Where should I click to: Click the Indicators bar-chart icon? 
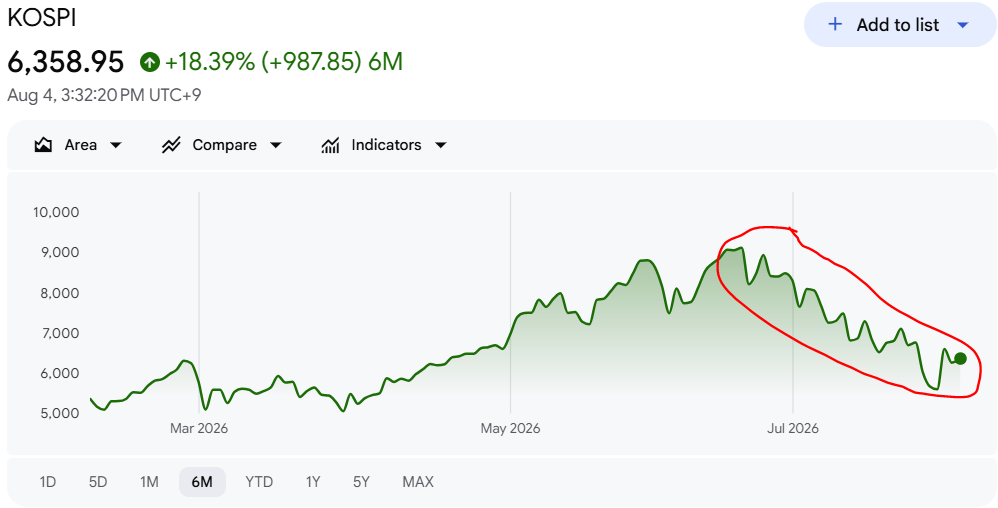pyautogui.click(x=330, y=145)
